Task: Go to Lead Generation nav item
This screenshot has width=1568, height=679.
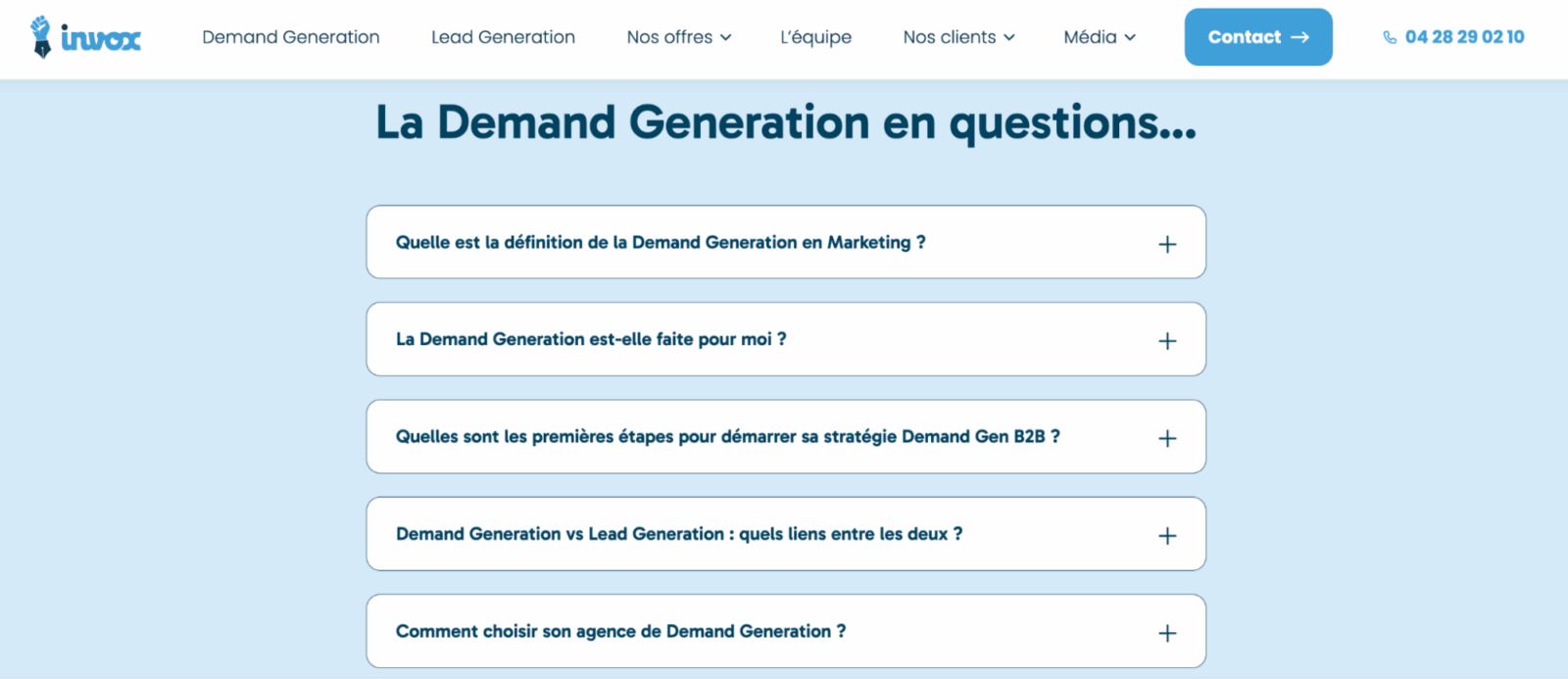Action: [503, 37]
